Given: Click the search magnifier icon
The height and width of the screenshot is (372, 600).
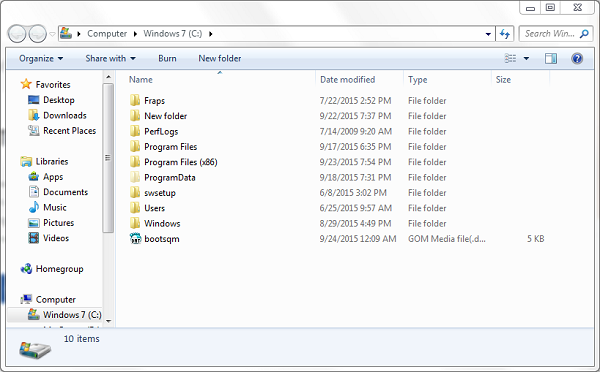Looking at the screenshot, I should pyautogui.click(x=584, y=34).
